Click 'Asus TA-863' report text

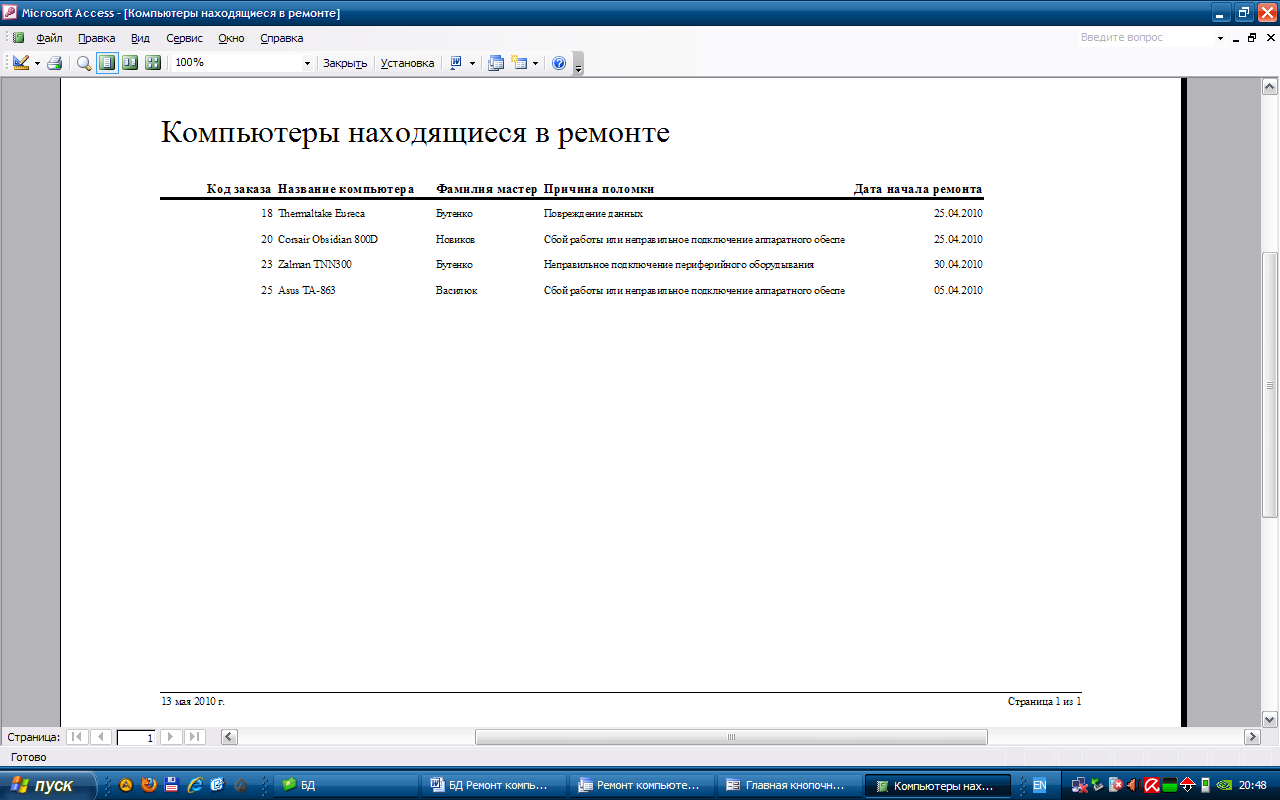pyautogui.click(x=306, y=291)
